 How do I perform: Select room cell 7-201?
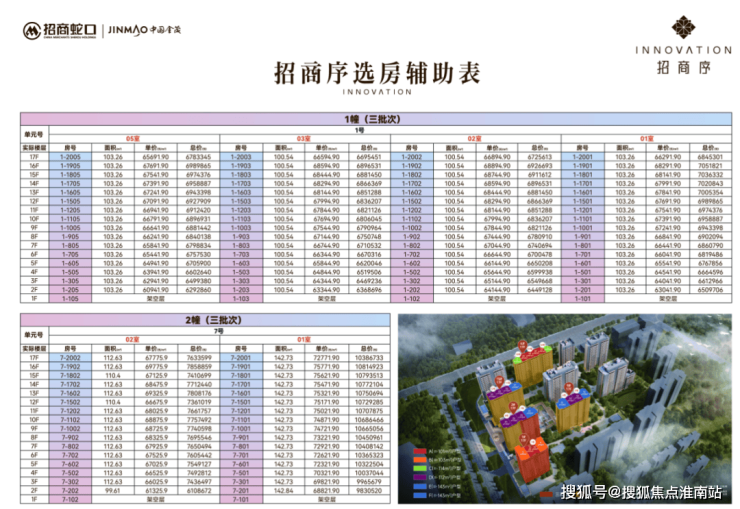click(x=241, y=491)
